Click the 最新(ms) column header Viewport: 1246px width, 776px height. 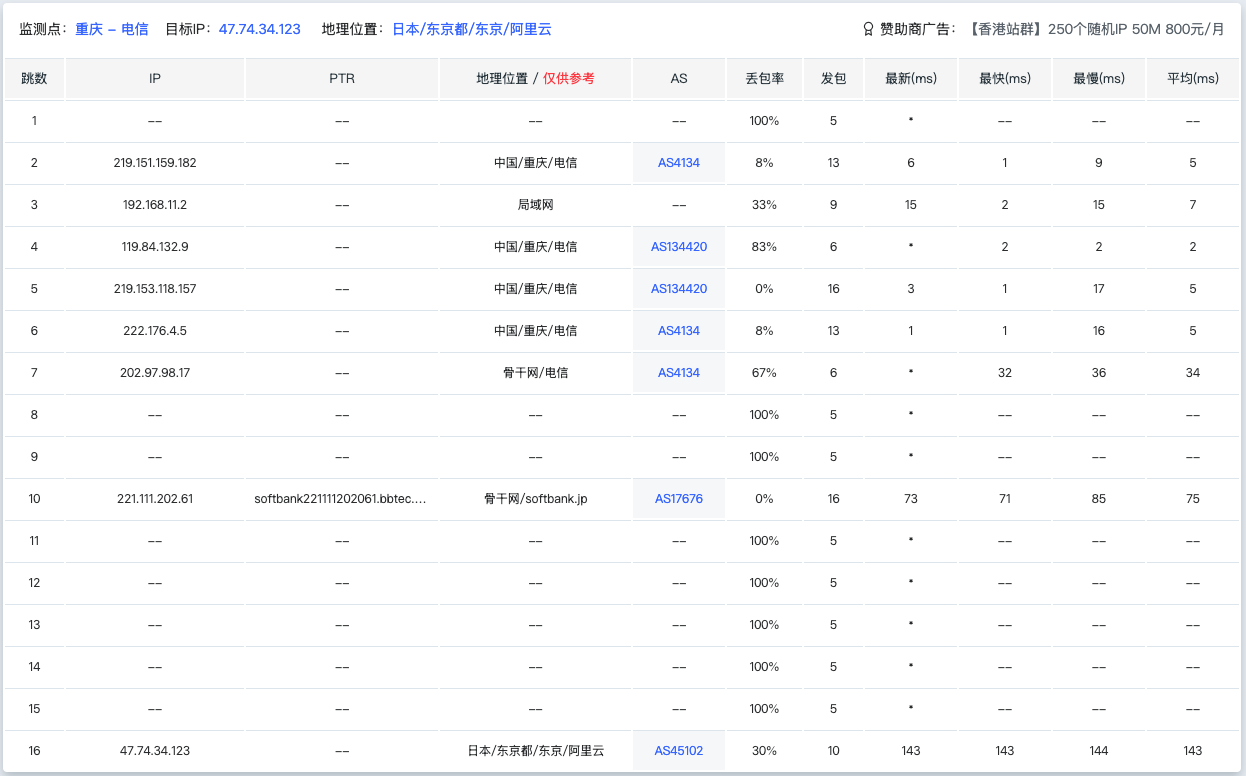pos(911,79)
